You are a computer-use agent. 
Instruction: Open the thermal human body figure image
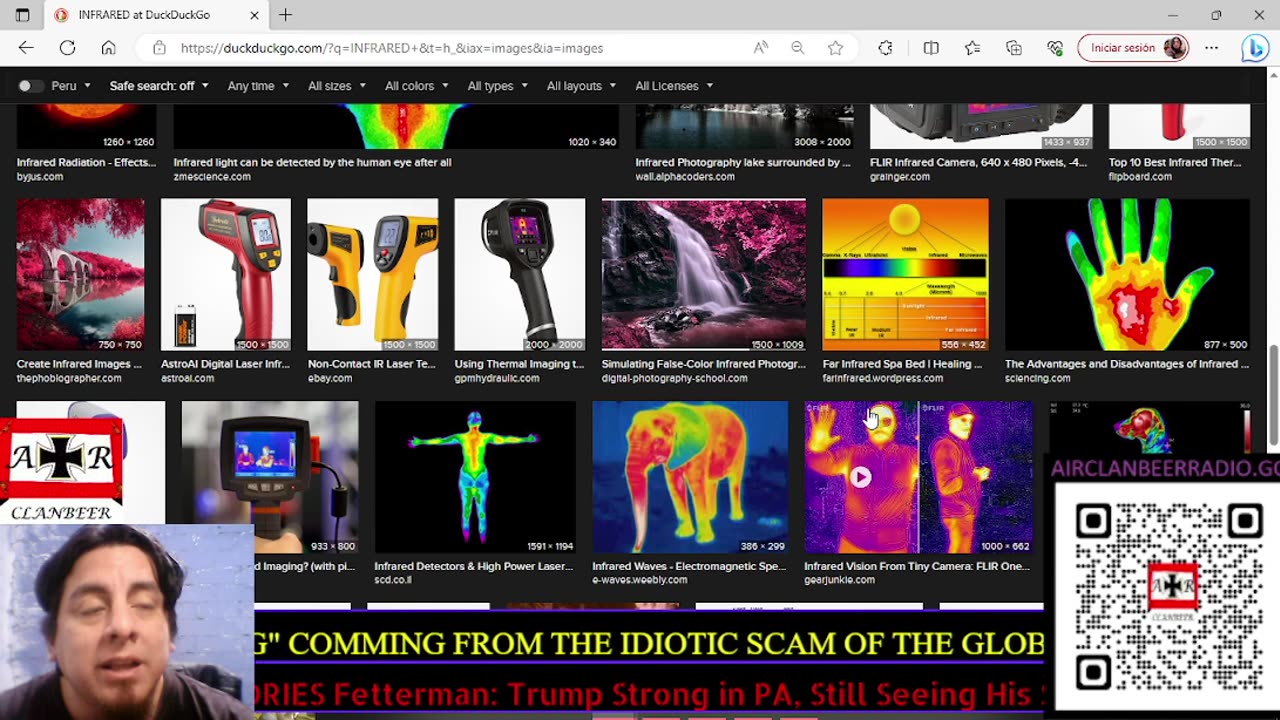tap(475, 477)
